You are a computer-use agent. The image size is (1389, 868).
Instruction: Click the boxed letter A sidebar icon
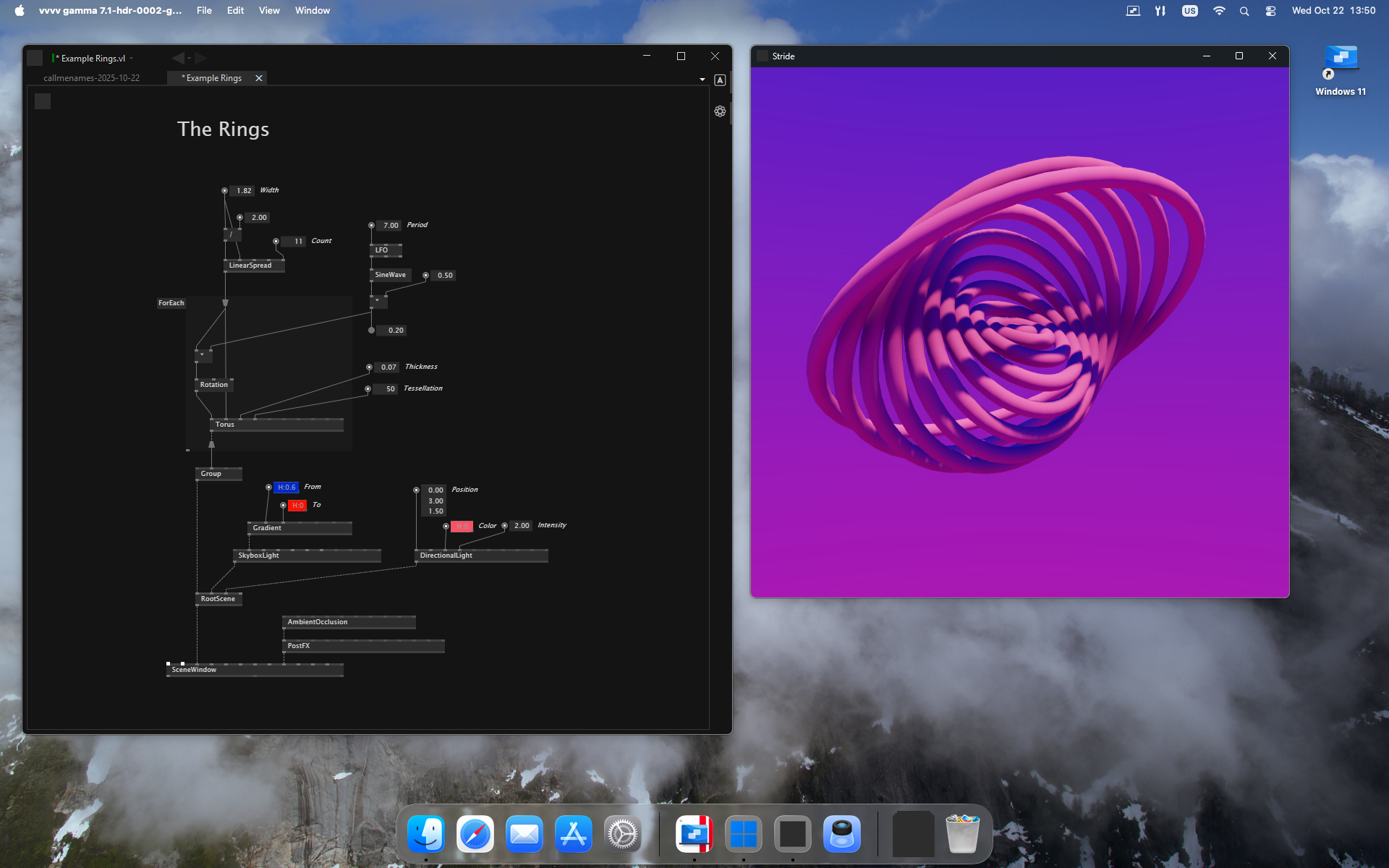(720, 80)
